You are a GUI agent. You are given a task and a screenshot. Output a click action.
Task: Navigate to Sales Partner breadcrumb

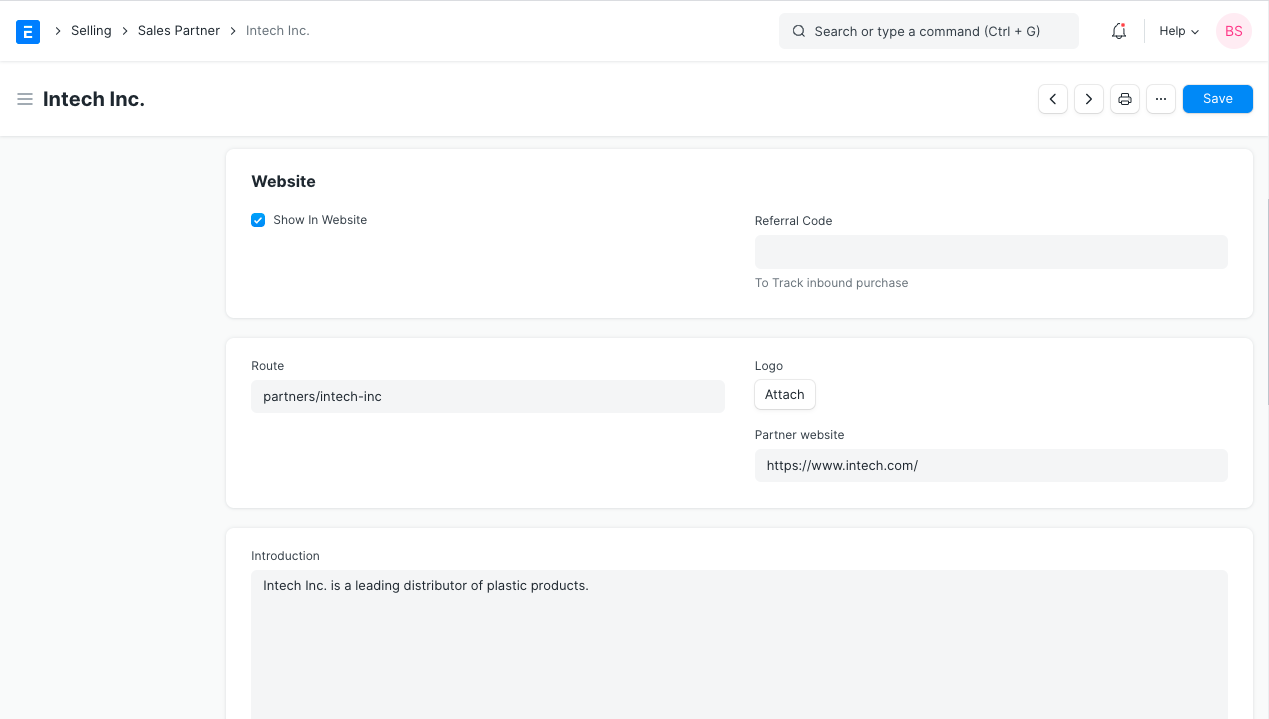click(179, 31)
